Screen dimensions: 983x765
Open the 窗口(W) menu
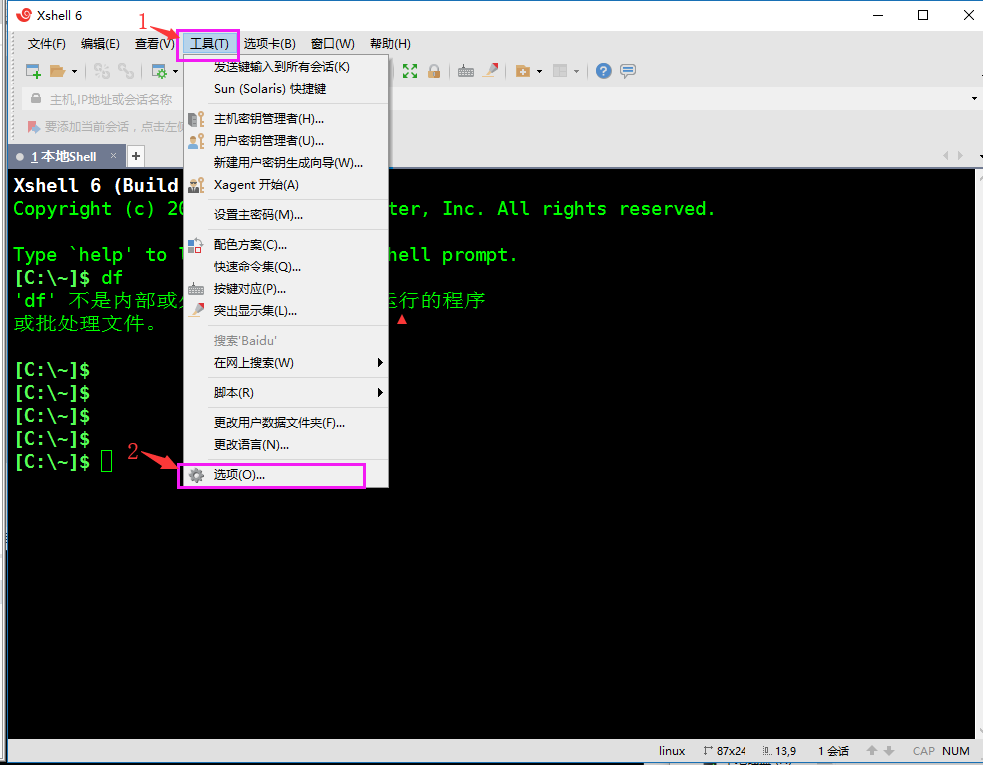coord(333,44)
